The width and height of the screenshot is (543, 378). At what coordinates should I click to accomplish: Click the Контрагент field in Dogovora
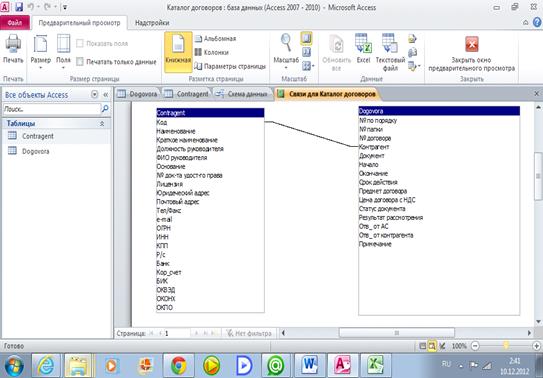(x=374, y=147)
